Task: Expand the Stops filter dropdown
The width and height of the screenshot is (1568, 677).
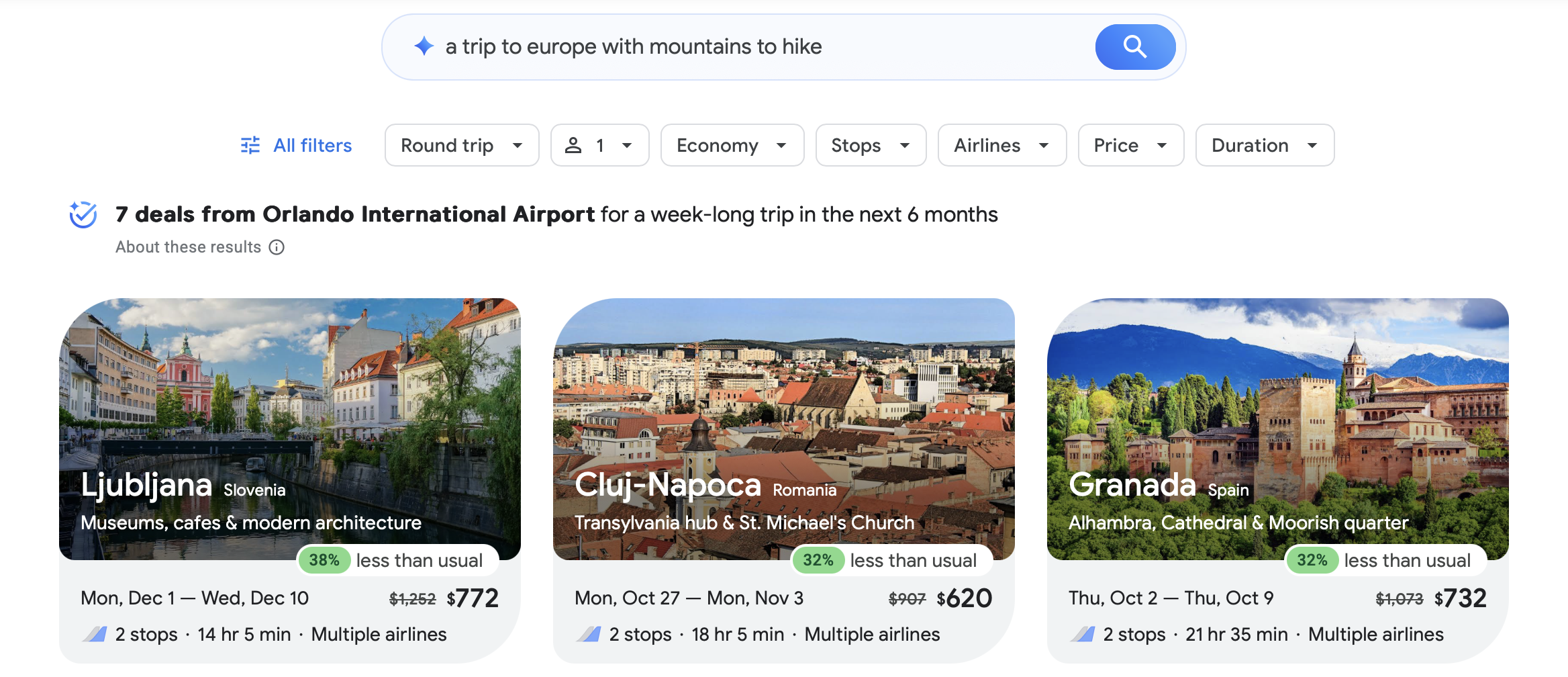Action: click(x=870, y=145)
